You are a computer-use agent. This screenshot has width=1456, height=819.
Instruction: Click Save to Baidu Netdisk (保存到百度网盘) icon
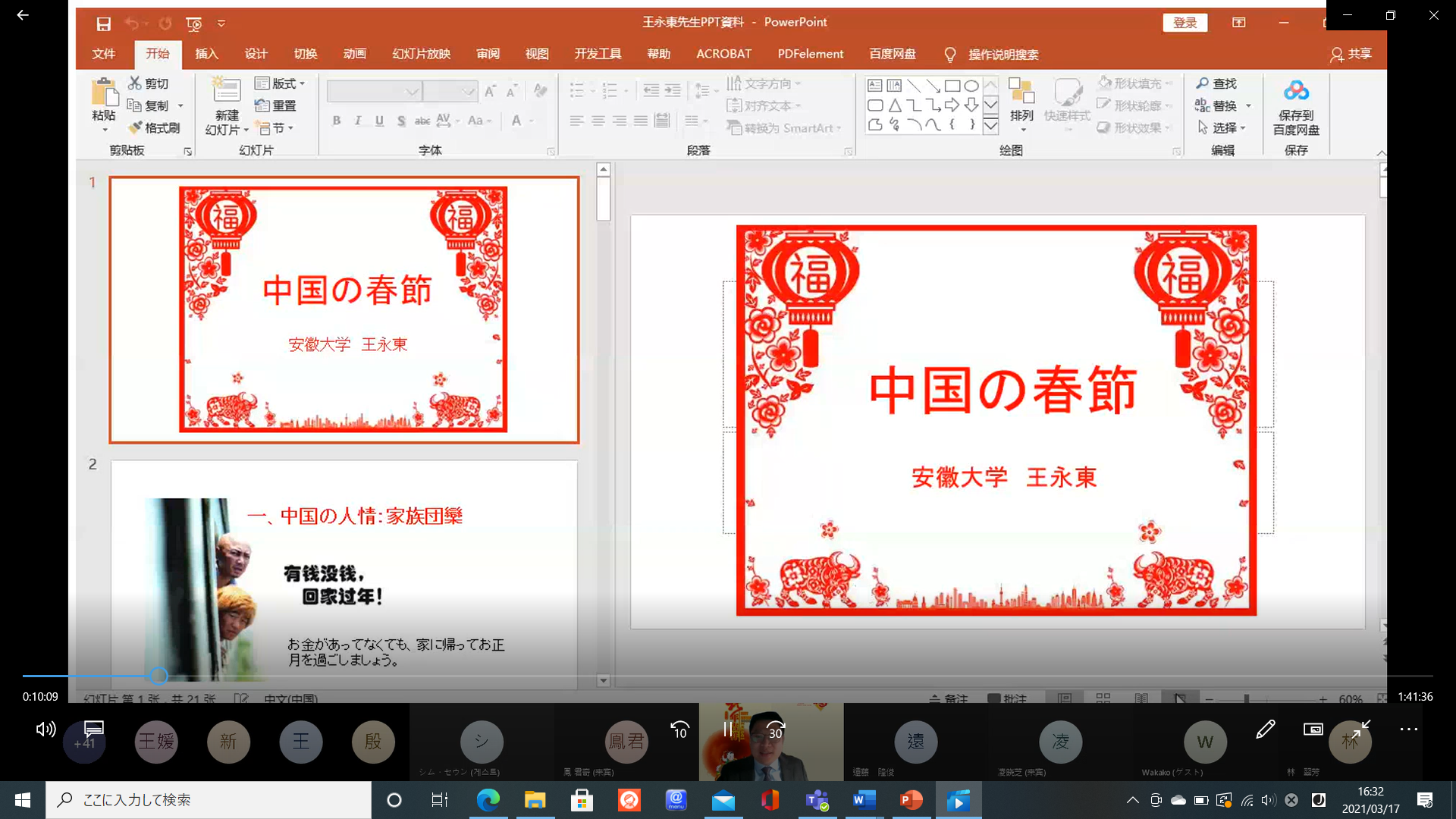pyautogui.click(x=1296, y=108)
